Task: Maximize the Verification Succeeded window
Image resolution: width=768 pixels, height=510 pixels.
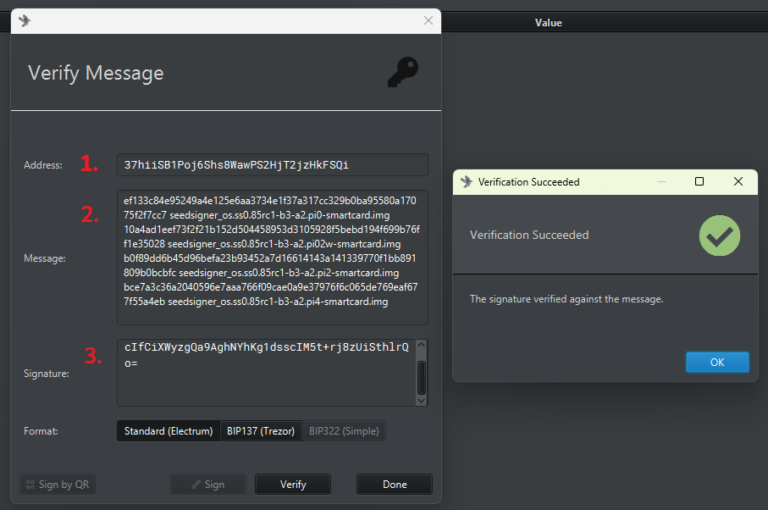Action: [699, 182]
